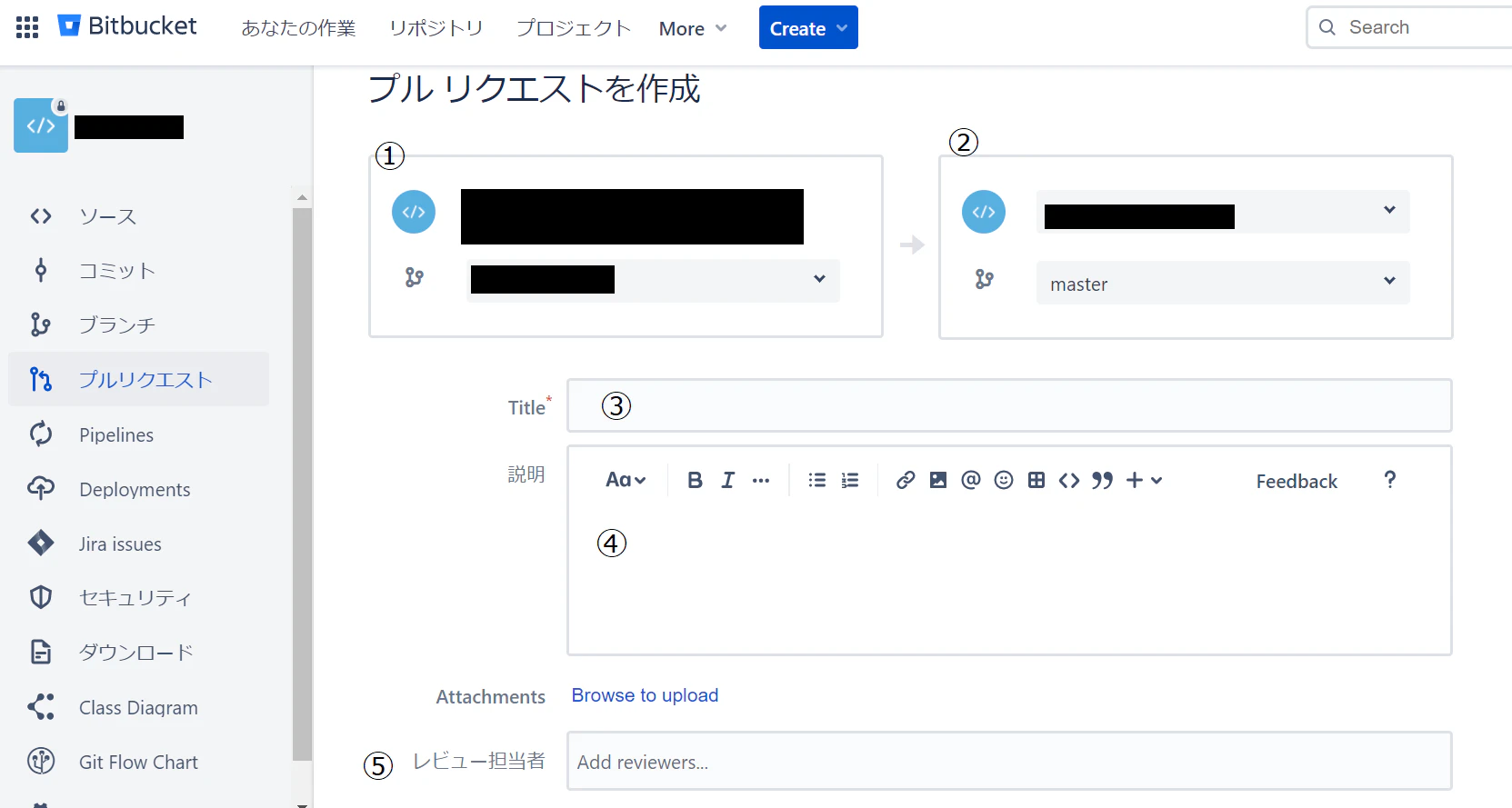Viewport: 1512px width, 808px height.
Task: Focus the Search box in the top bar
Action: pos(1411,27)
